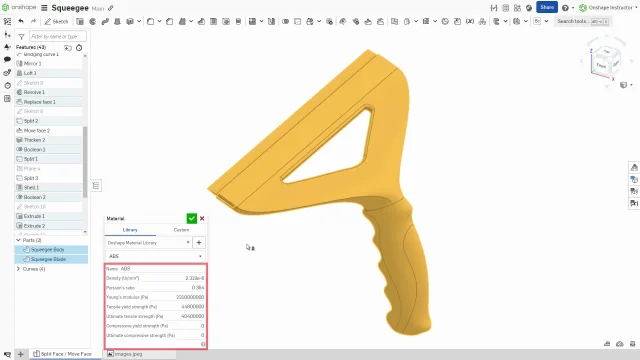Open the Search tools field

coord(582,21)
